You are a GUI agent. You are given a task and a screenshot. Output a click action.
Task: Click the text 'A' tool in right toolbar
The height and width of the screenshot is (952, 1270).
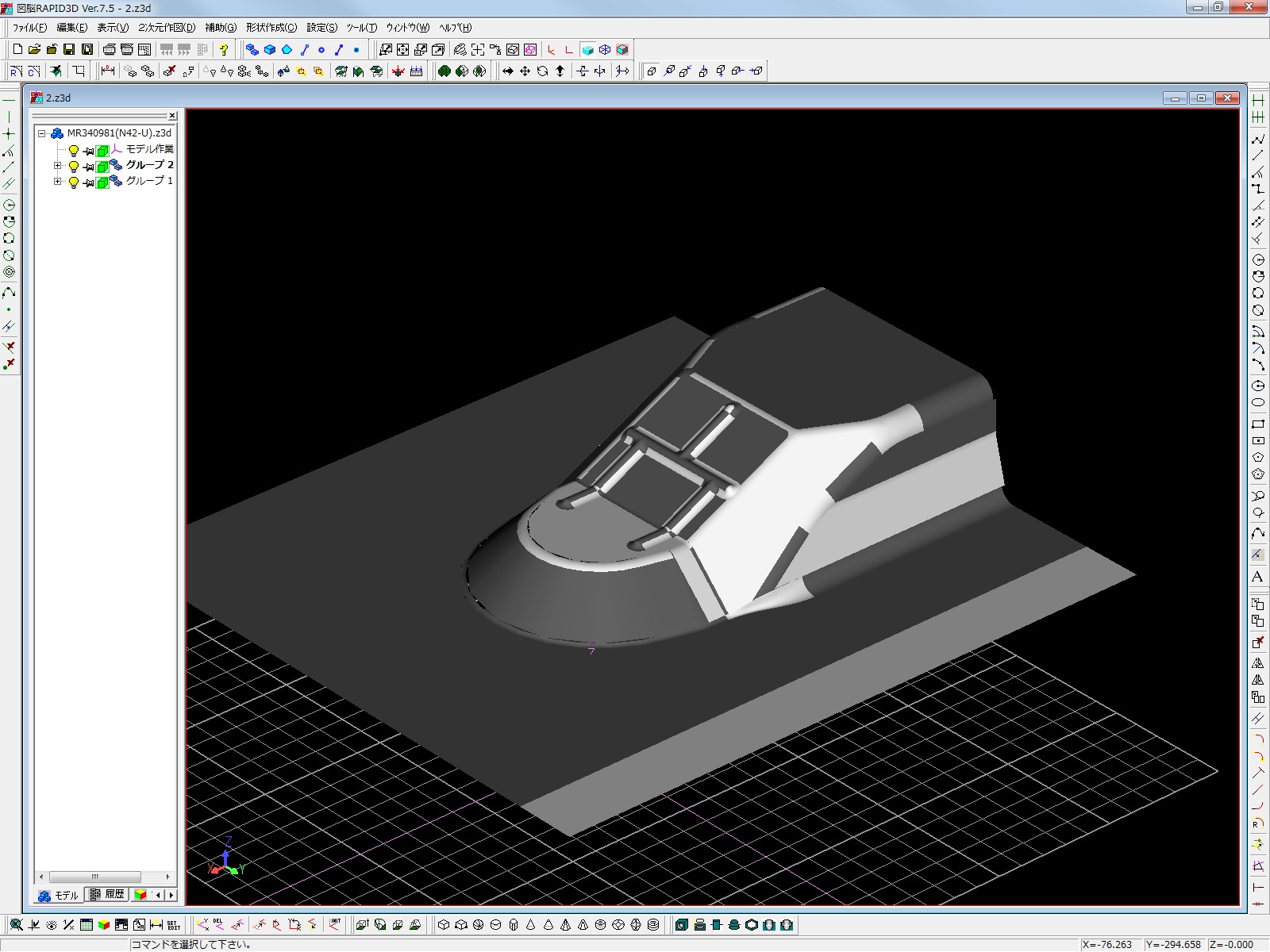click(1257, 577)
